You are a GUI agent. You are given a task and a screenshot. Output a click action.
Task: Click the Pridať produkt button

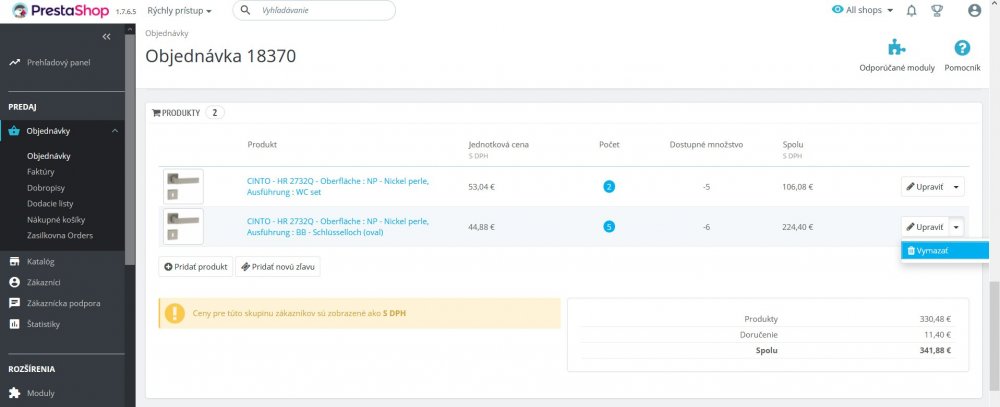196,267
